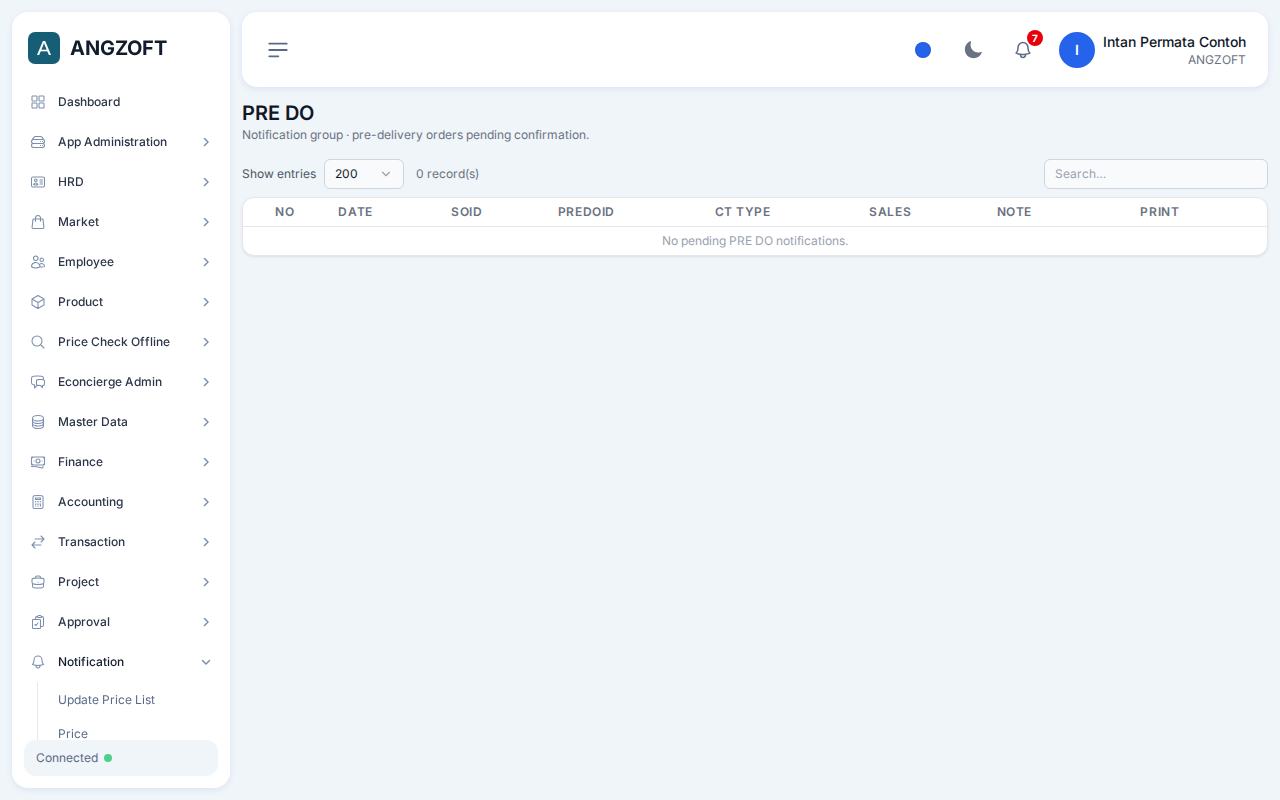Click the HRD id-card icon

pyautogui.click(x=38, y=182)
